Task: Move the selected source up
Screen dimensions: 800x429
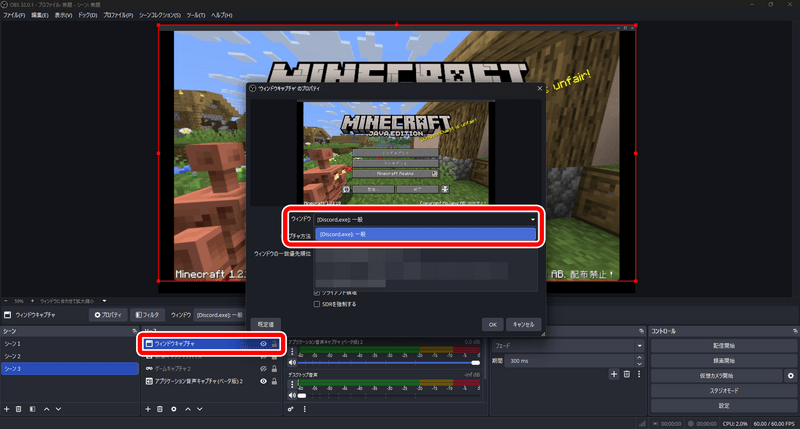Action: coord(188,409)
